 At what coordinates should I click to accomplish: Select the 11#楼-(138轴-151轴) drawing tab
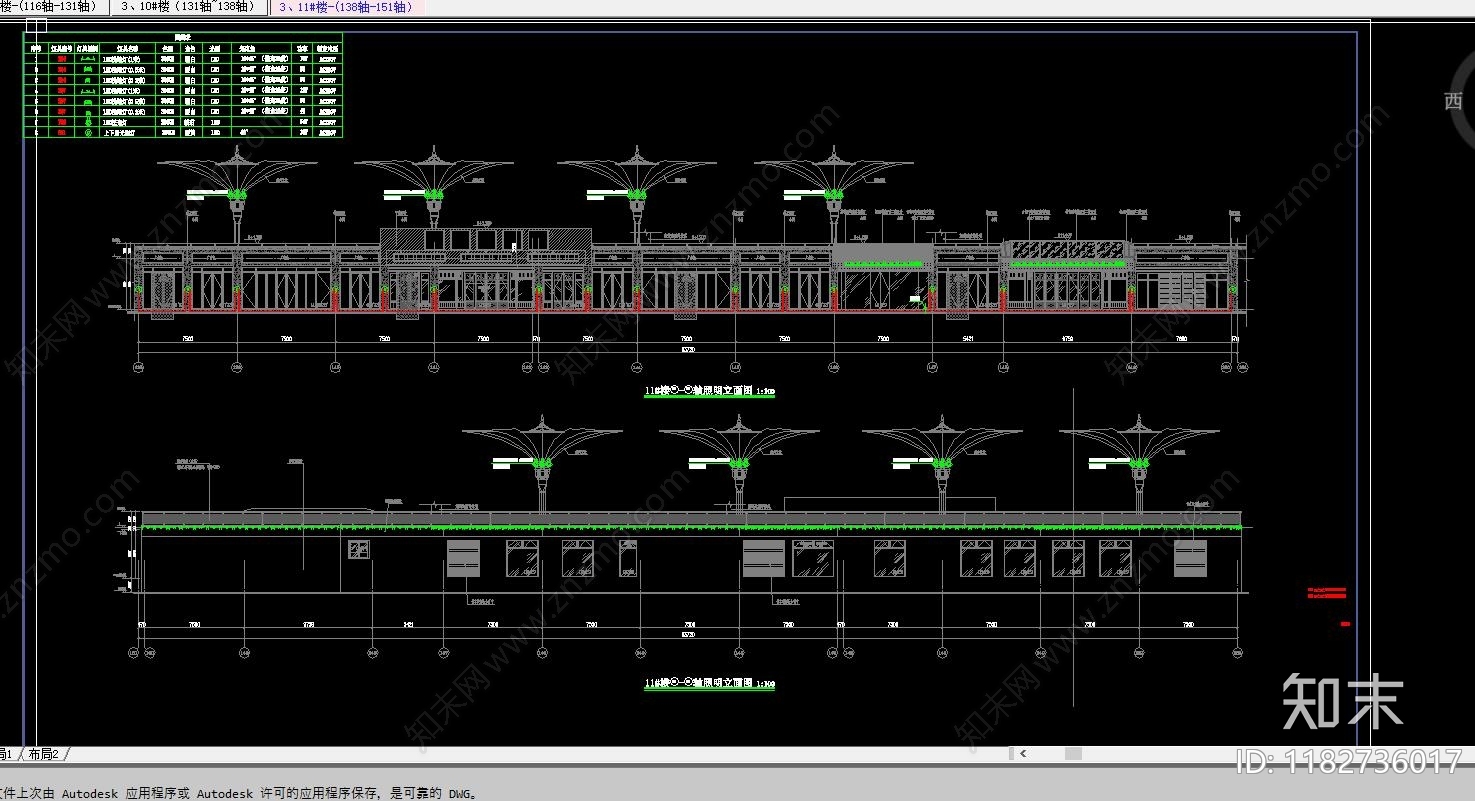(347, 7)
